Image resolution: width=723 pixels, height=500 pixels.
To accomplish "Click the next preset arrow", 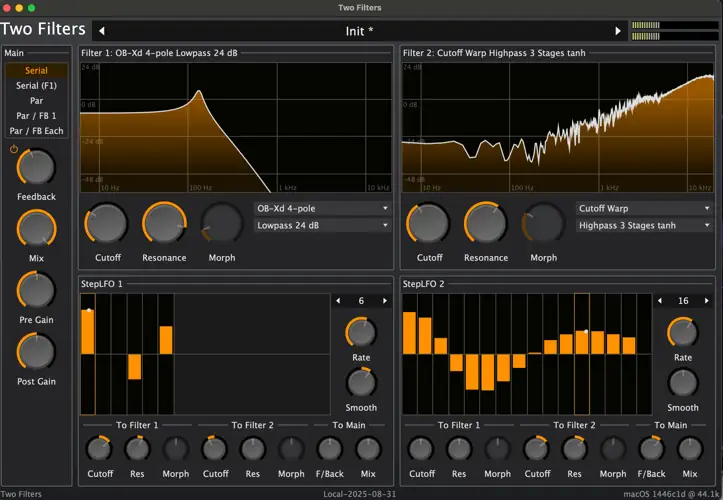I will (x=618, y=31).
